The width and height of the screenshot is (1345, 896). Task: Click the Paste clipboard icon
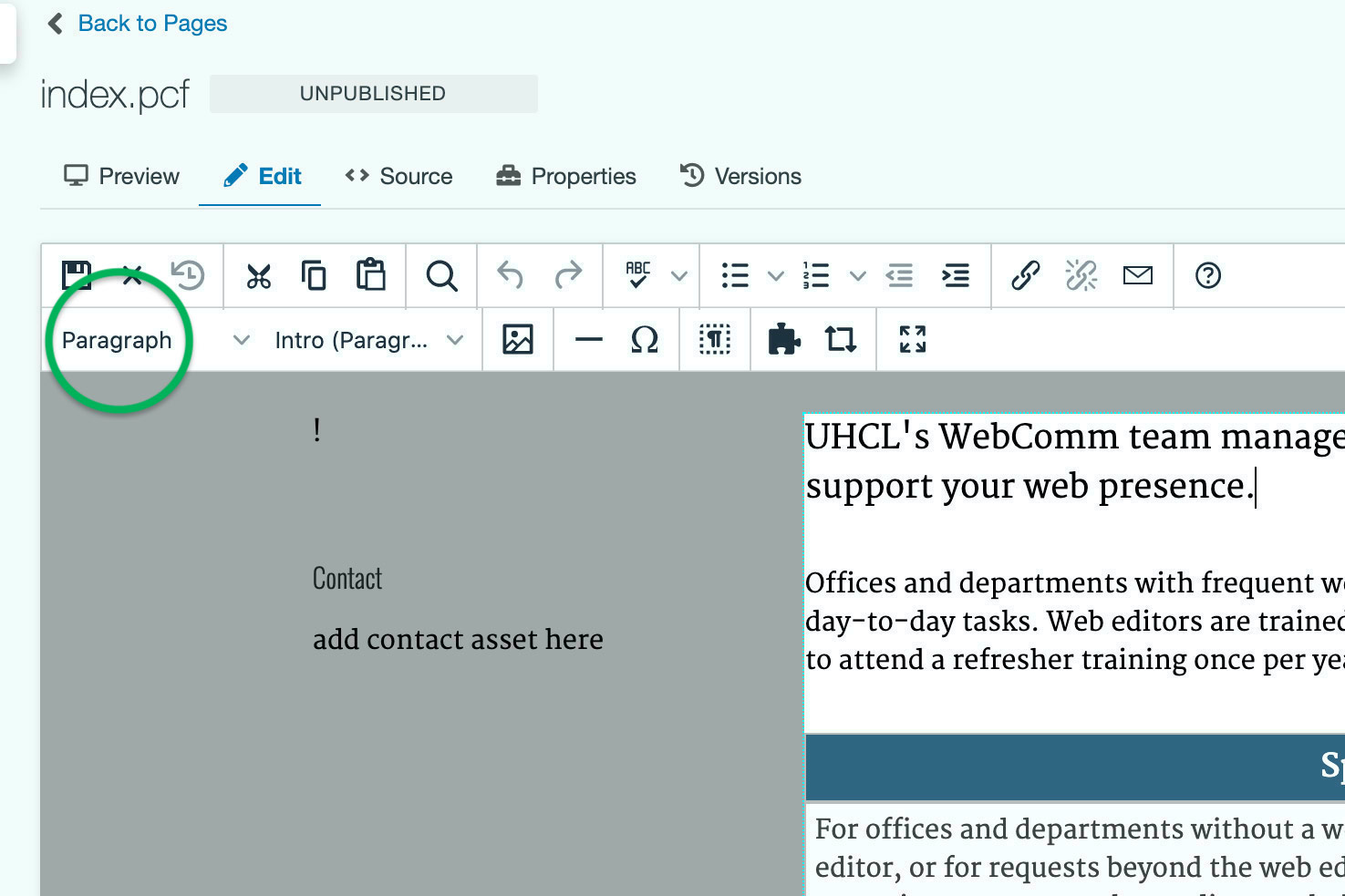pyautogui.click(x=371, y=275)
